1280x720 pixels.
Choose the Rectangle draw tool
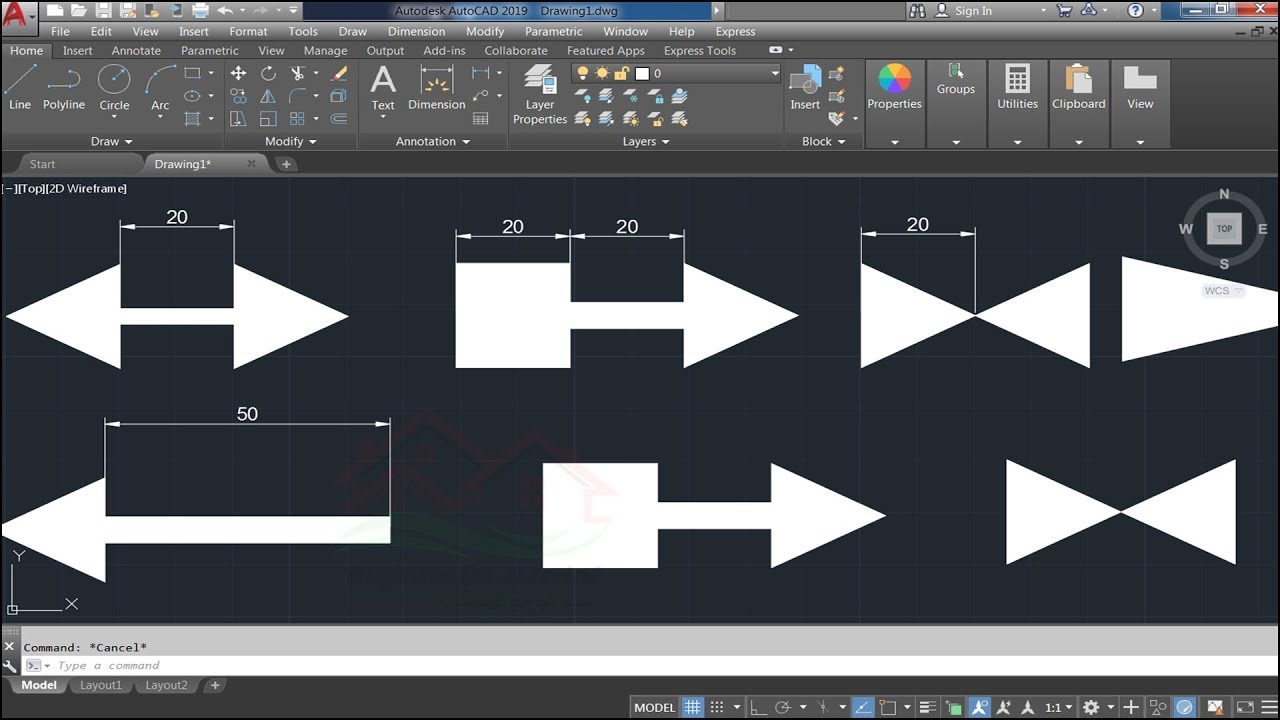(193, 73)
